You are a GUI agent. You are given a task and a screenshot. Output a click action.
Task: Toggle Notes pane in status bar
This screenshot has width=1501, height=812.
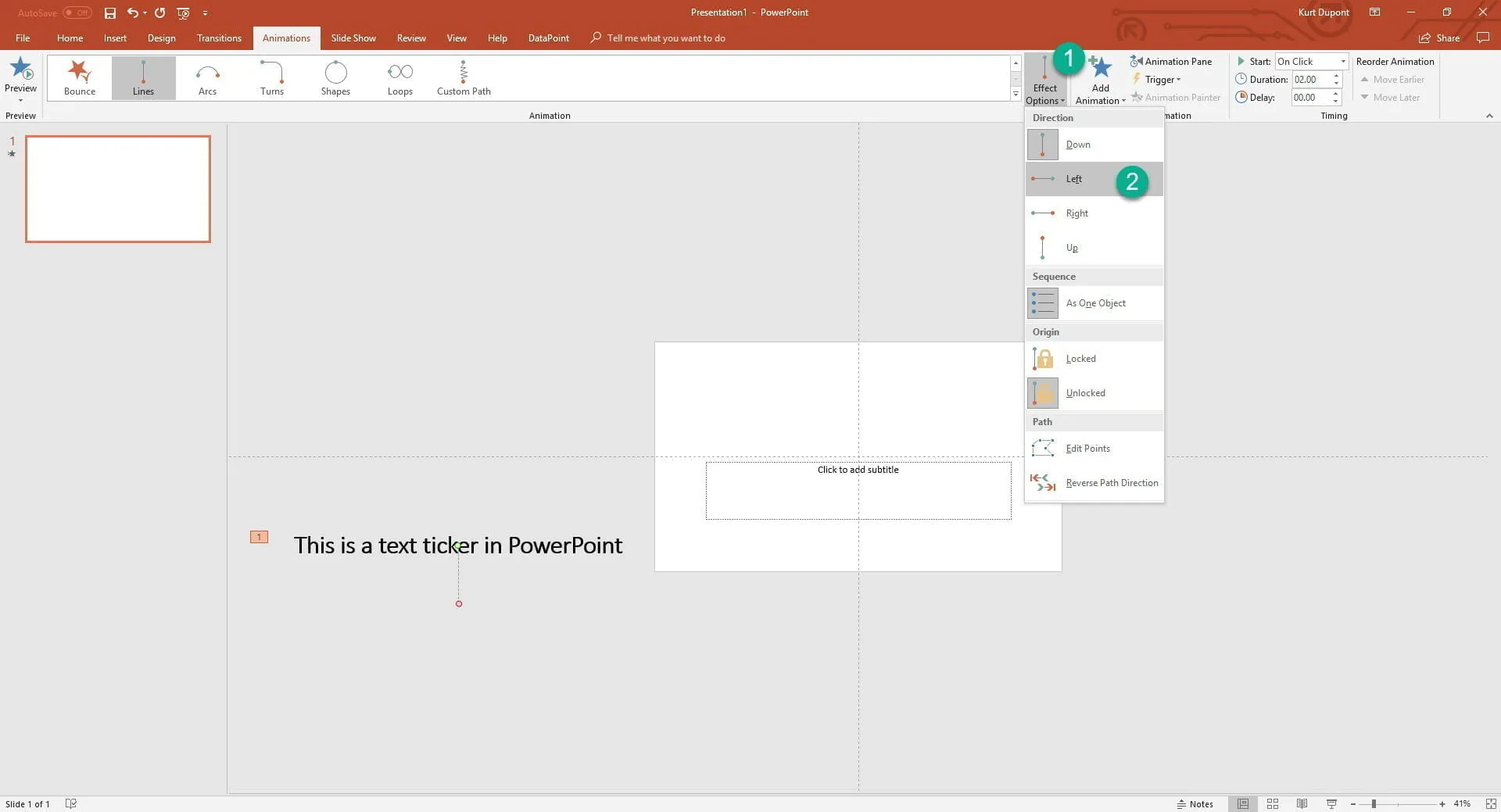[x=1195, y=803]
